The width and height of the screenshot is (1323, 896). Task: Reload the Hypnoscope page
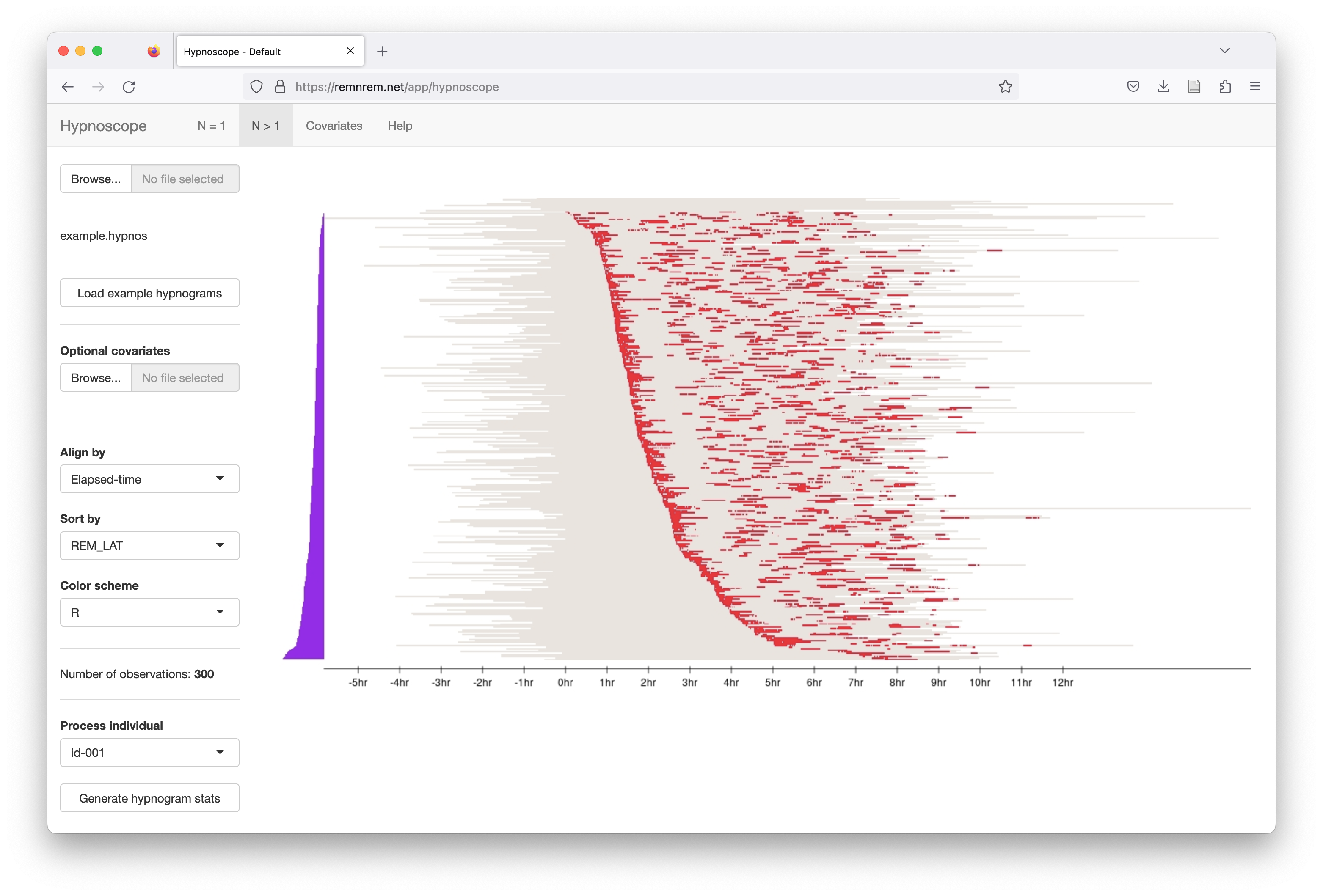pyautogui.click(x=129, y=86)
